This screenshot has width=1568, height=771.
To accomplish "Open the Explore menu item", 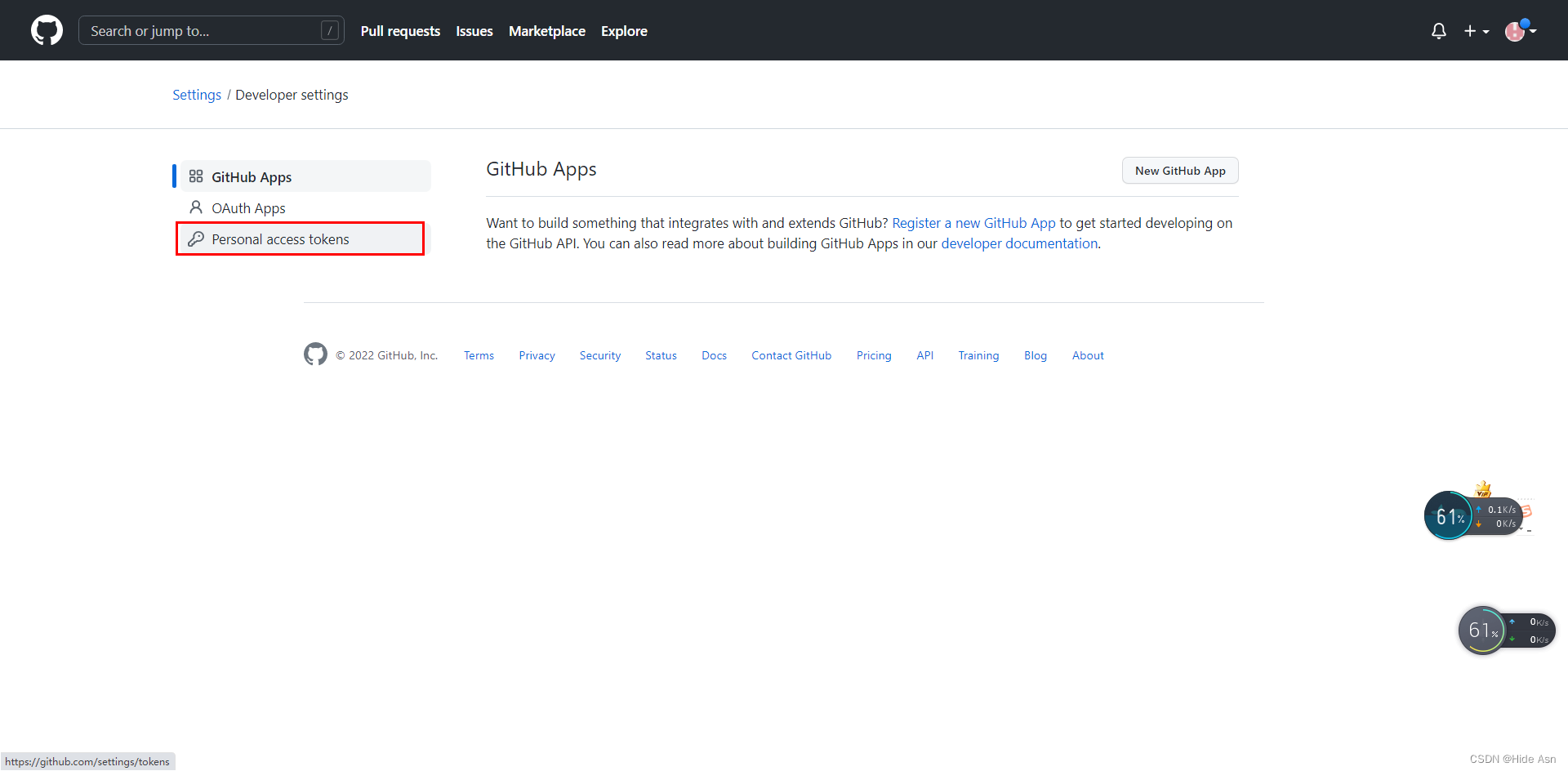I will [624, 31].
